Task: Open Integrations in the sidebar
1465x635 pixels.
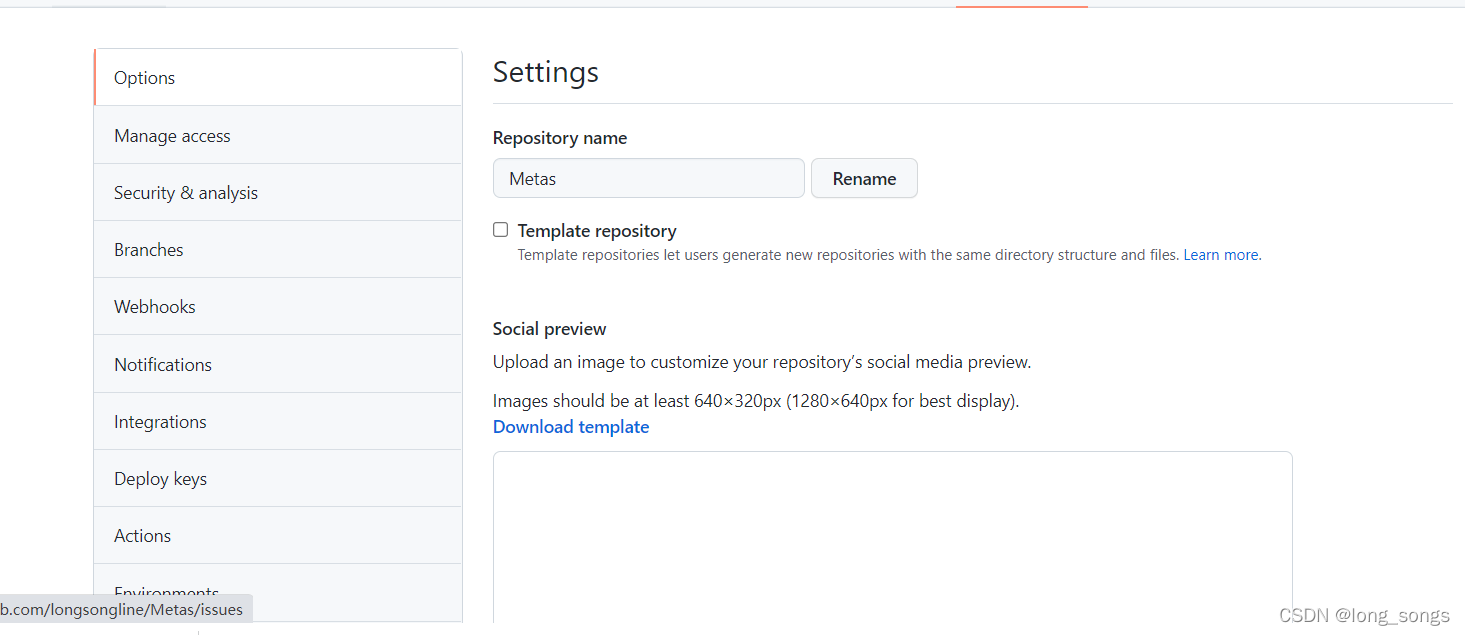Action: (160, 422)
